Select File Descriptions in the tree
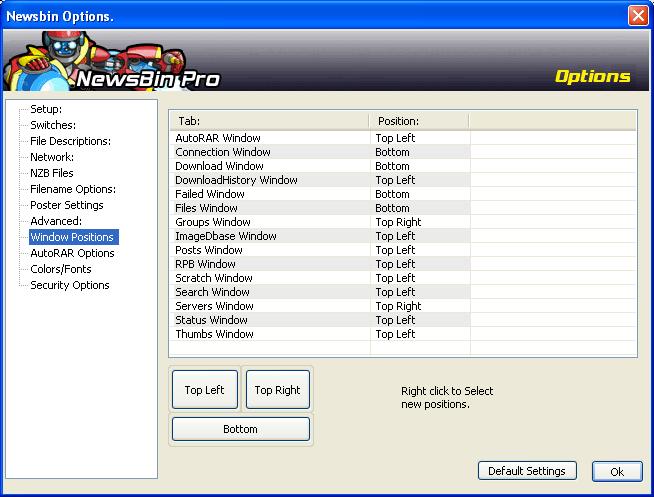The width and height of the screenshot is (654, 497). coord(70,141)
